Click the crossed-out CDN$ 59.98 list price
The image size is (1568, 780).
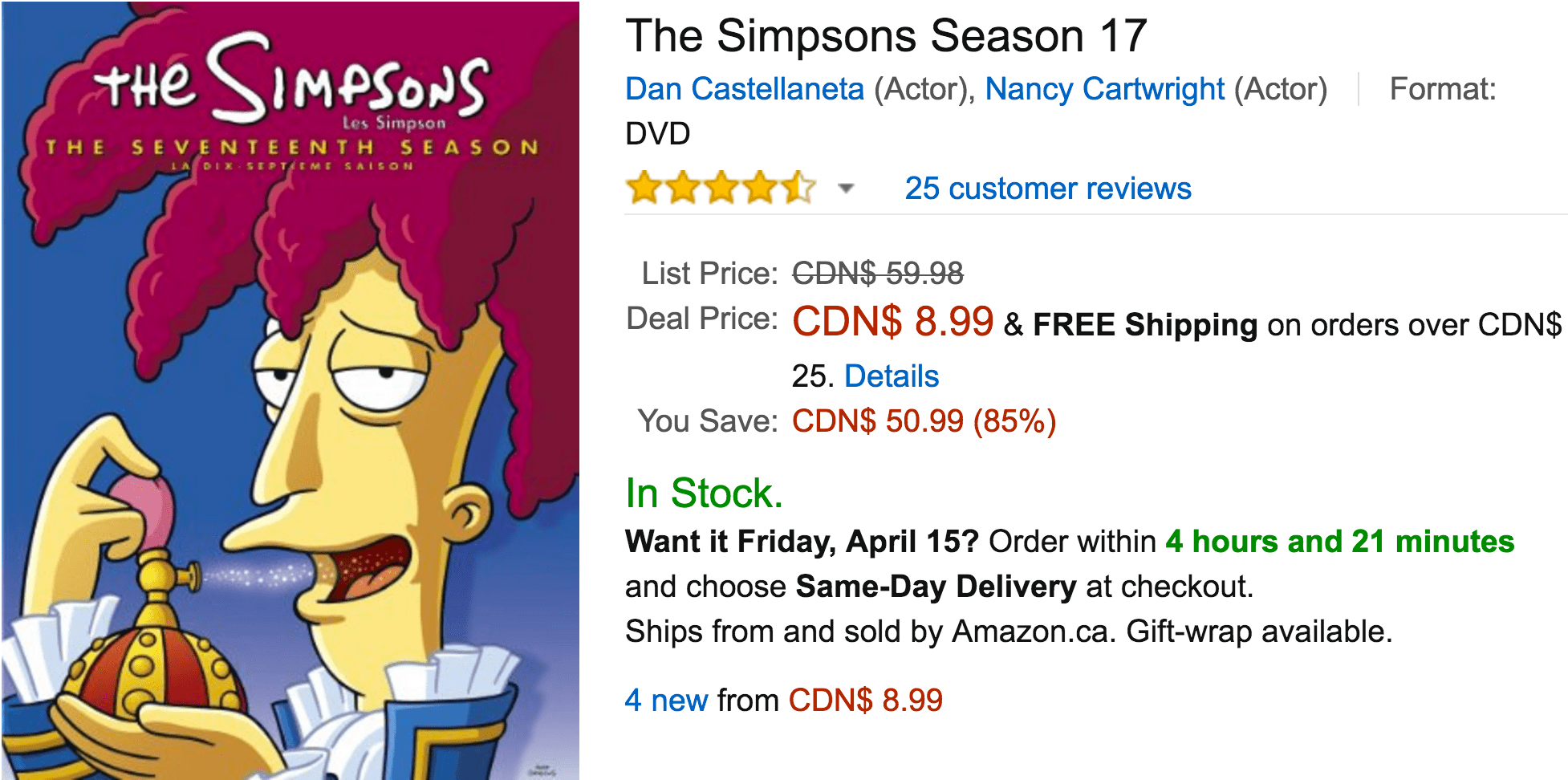coord(878,274)
